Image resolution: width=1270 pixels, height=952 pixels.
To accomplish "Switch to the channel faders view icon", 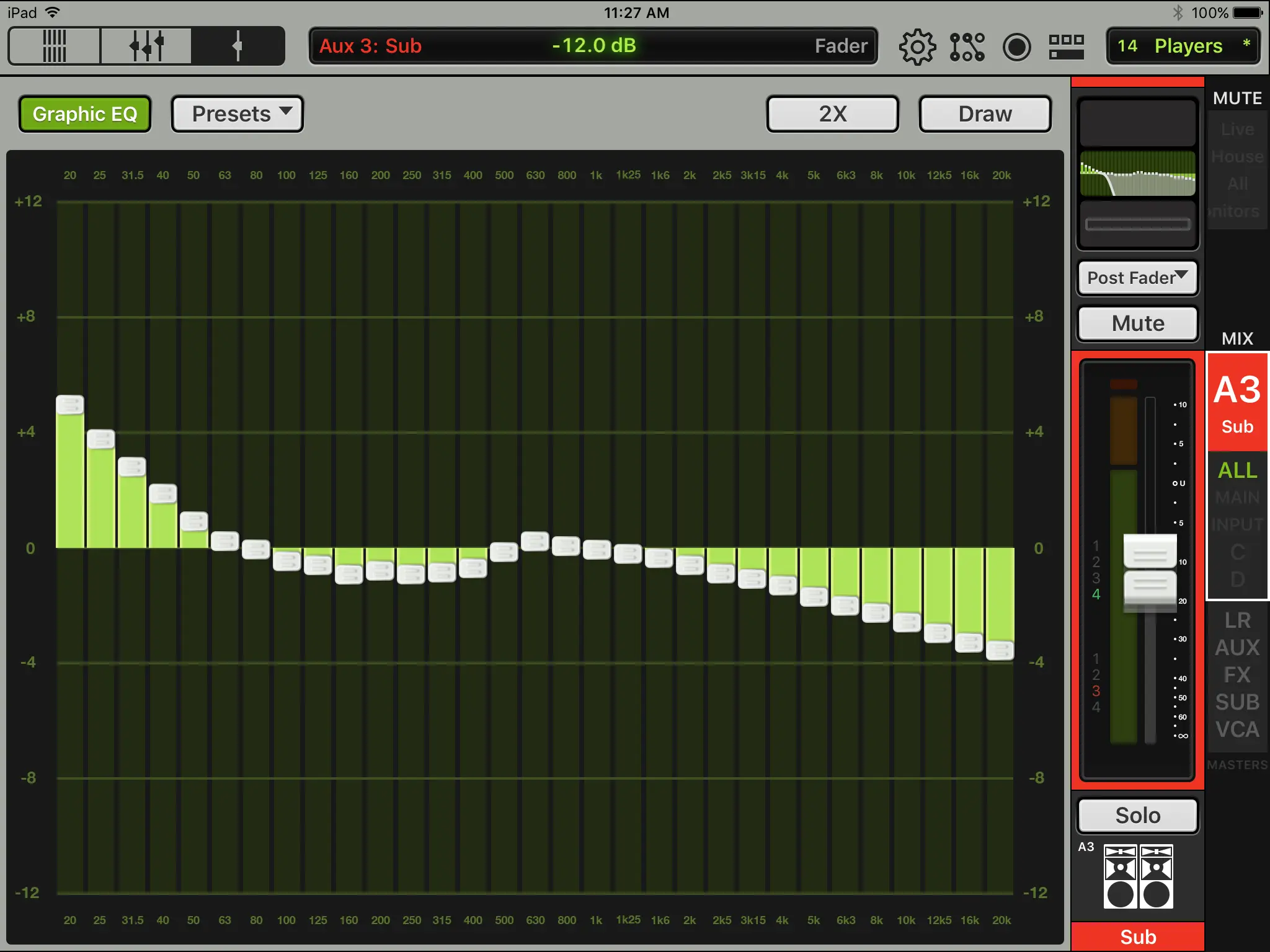I will coord(146,46).
